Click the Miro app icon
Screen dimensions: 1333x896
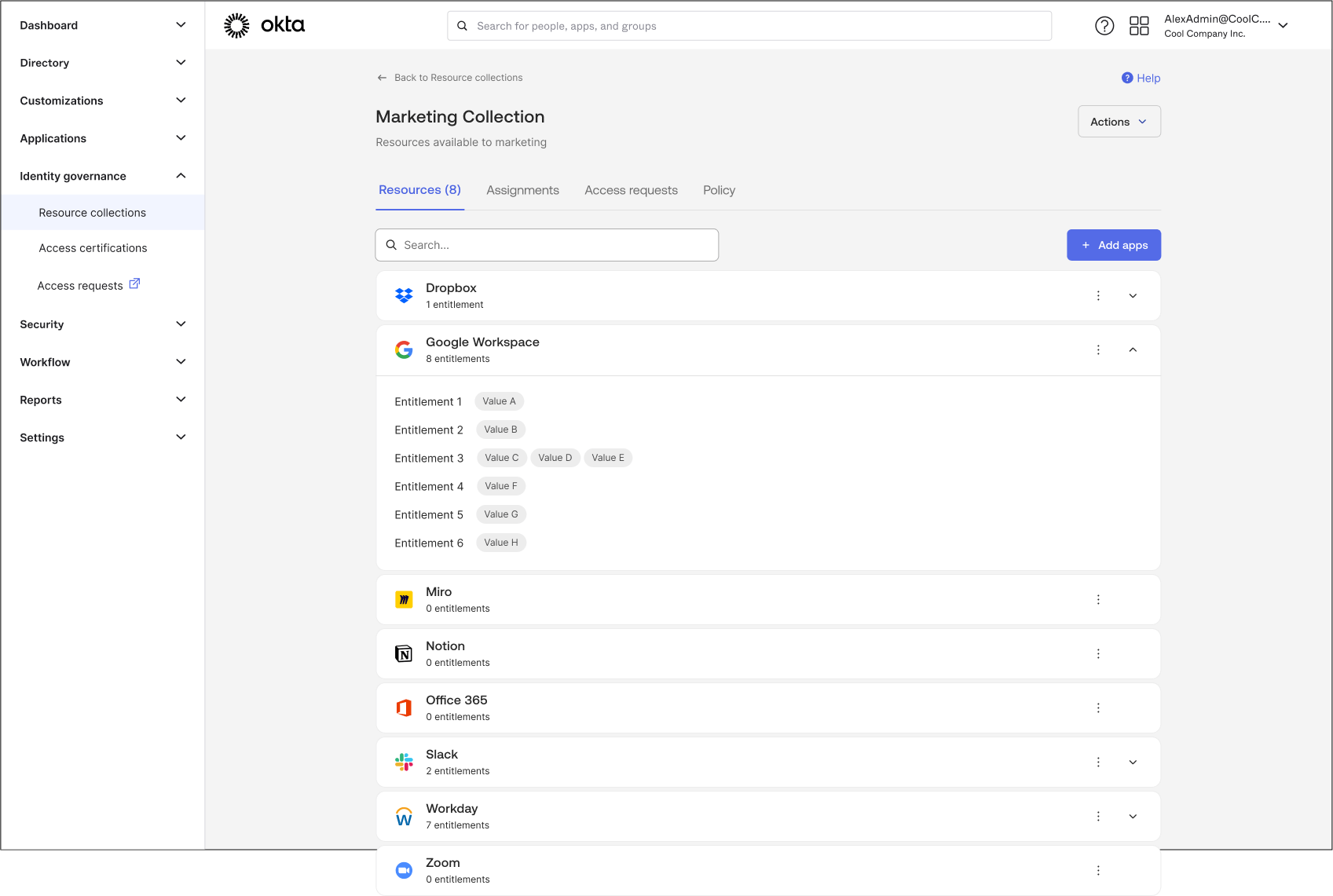[404, 599]
